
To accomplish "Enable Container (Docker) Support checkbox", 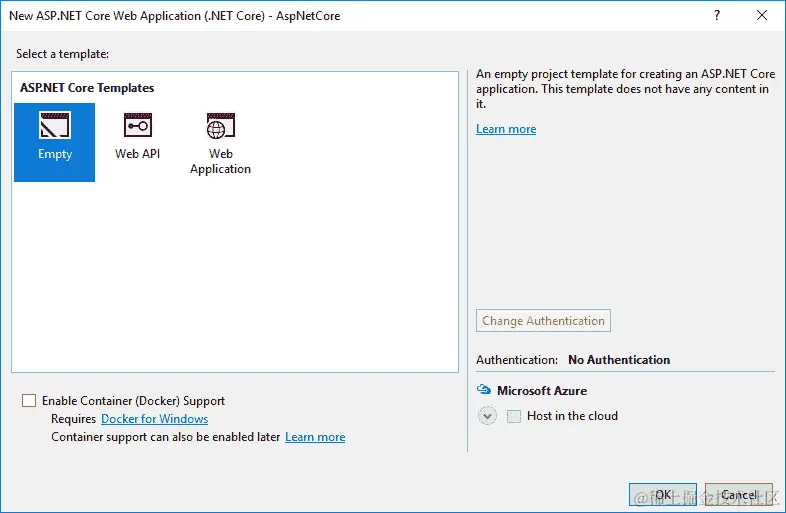I will (x=29, y=400).
